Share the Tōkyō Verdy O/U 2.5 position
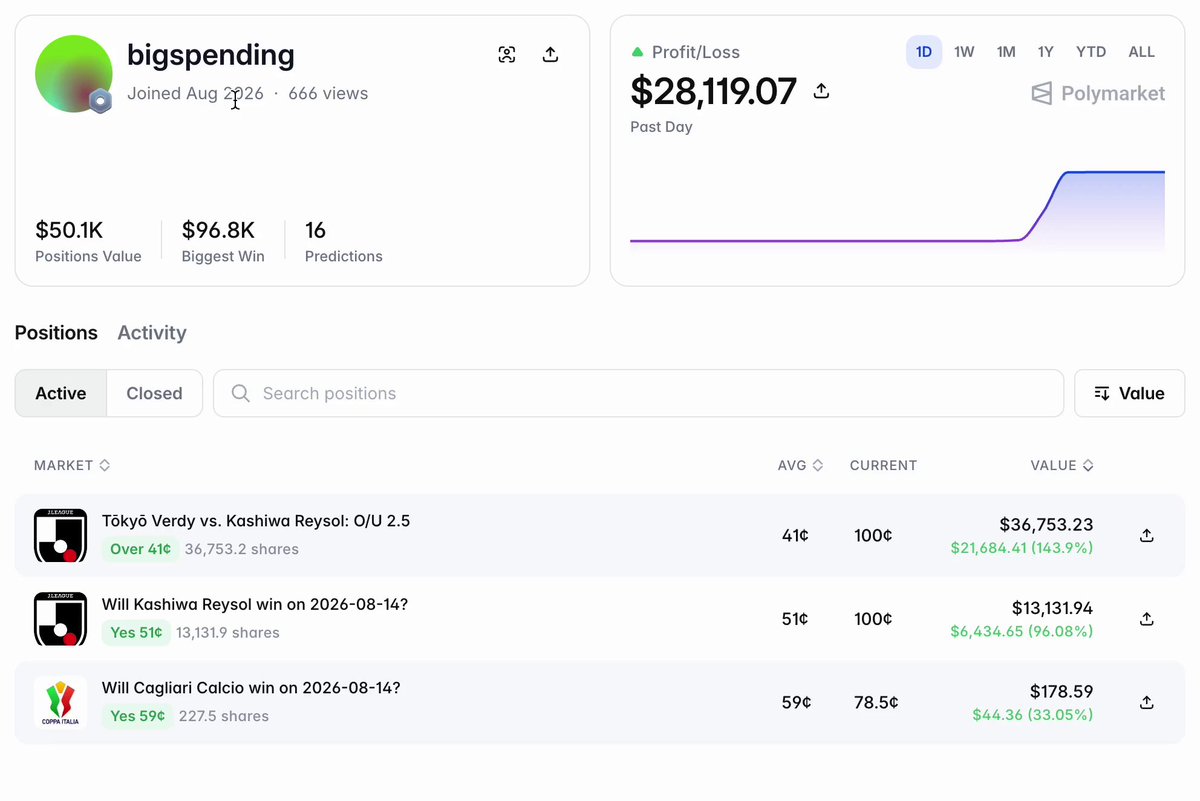Screen dimensions: 1200x801 pyautogui.click(x=1147, y=535)
